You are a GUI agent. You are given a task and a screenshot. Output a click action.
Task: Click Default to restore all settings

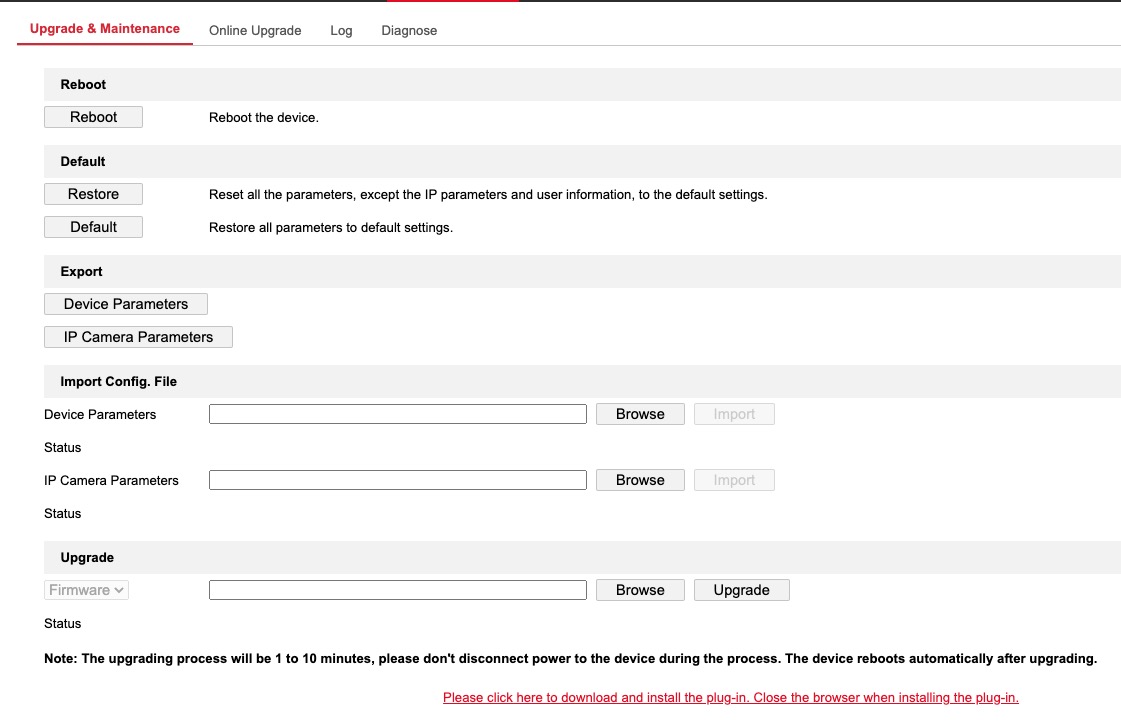93,227
